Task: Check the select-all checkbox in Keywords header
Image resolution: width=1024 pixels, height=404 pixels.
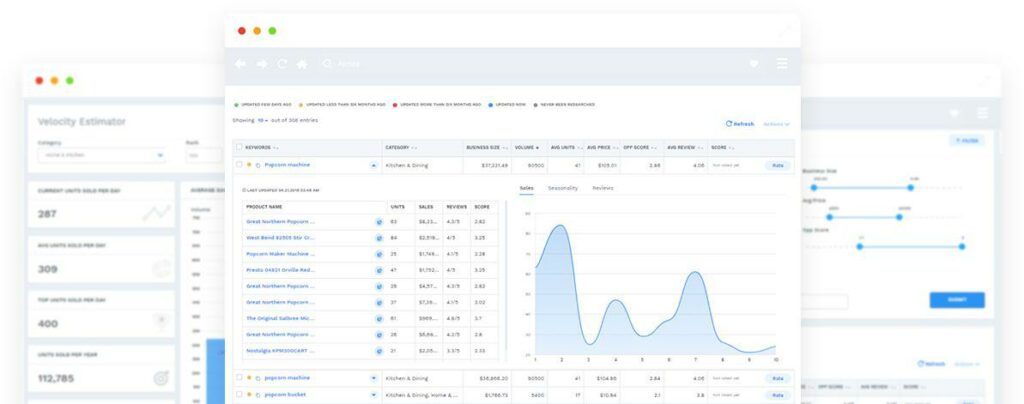Action: [x=239, y=148]
